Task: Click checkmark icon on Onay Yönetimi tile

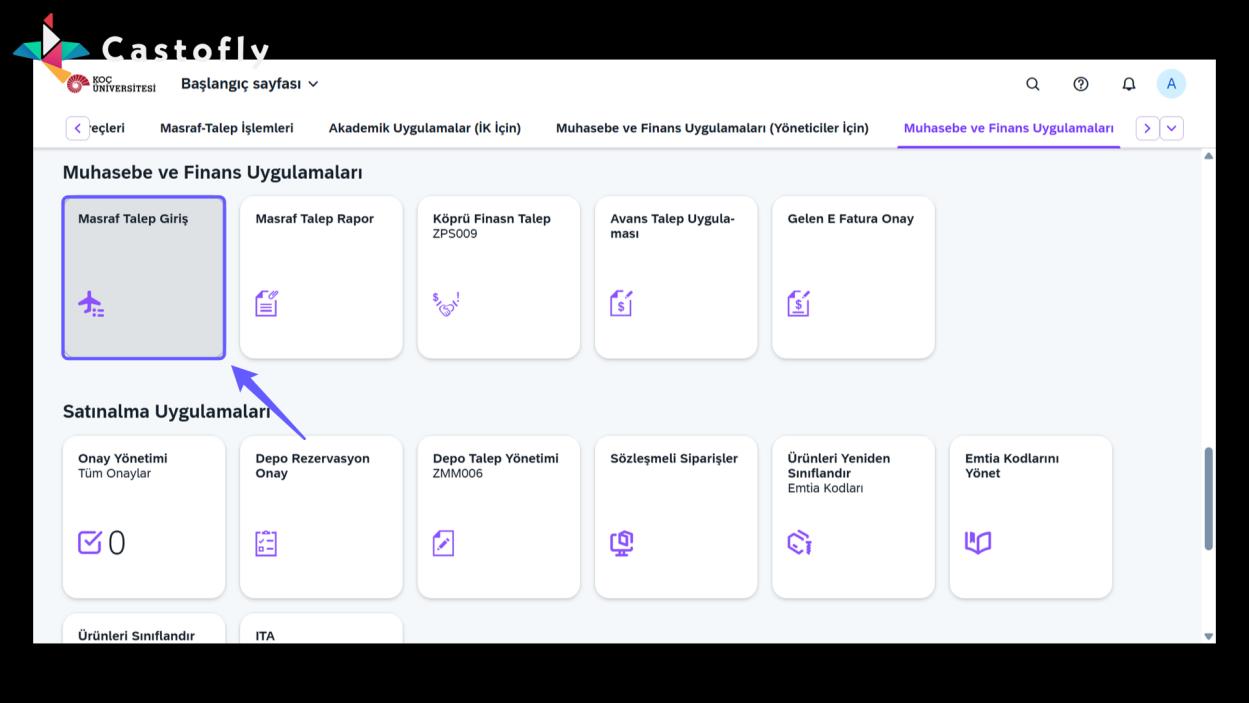Action: point(90,542)
